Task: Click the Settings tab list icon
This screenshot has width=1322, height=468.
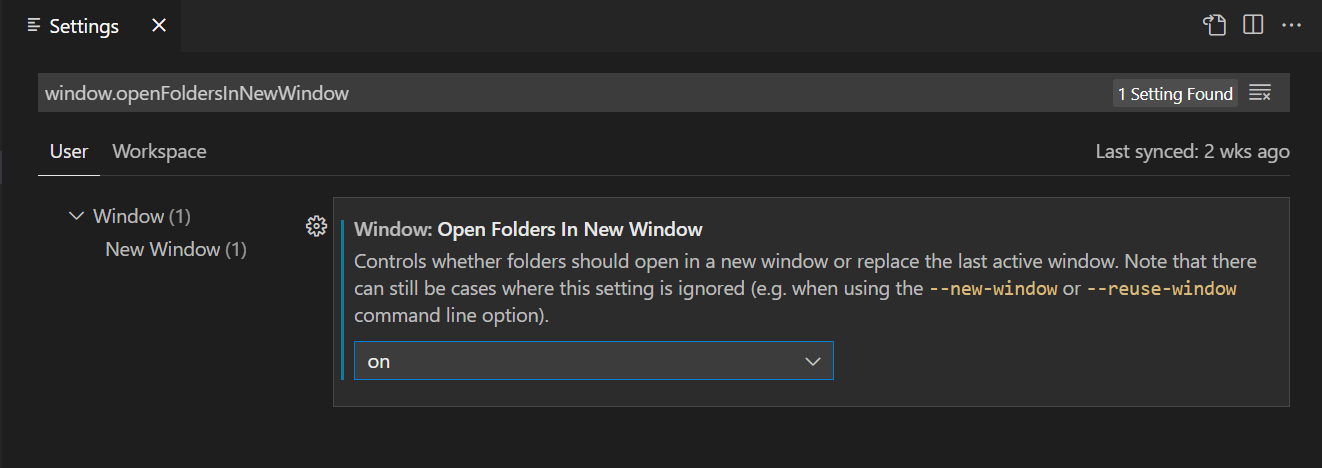Action: pos(34,25)
